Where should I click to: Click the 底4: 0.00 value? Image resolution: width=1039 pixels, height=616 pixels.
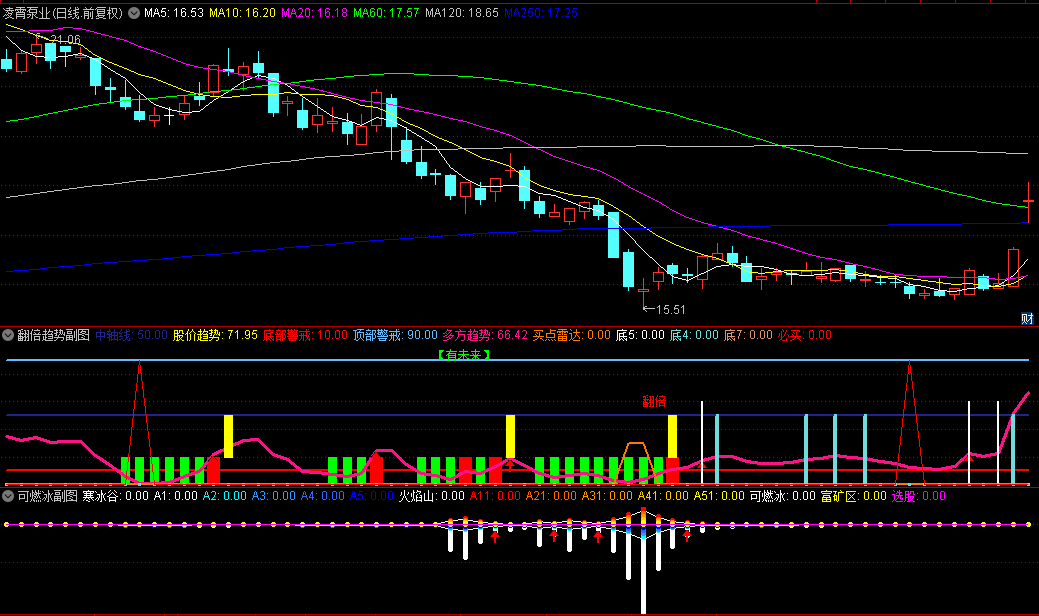pos(694,335)
